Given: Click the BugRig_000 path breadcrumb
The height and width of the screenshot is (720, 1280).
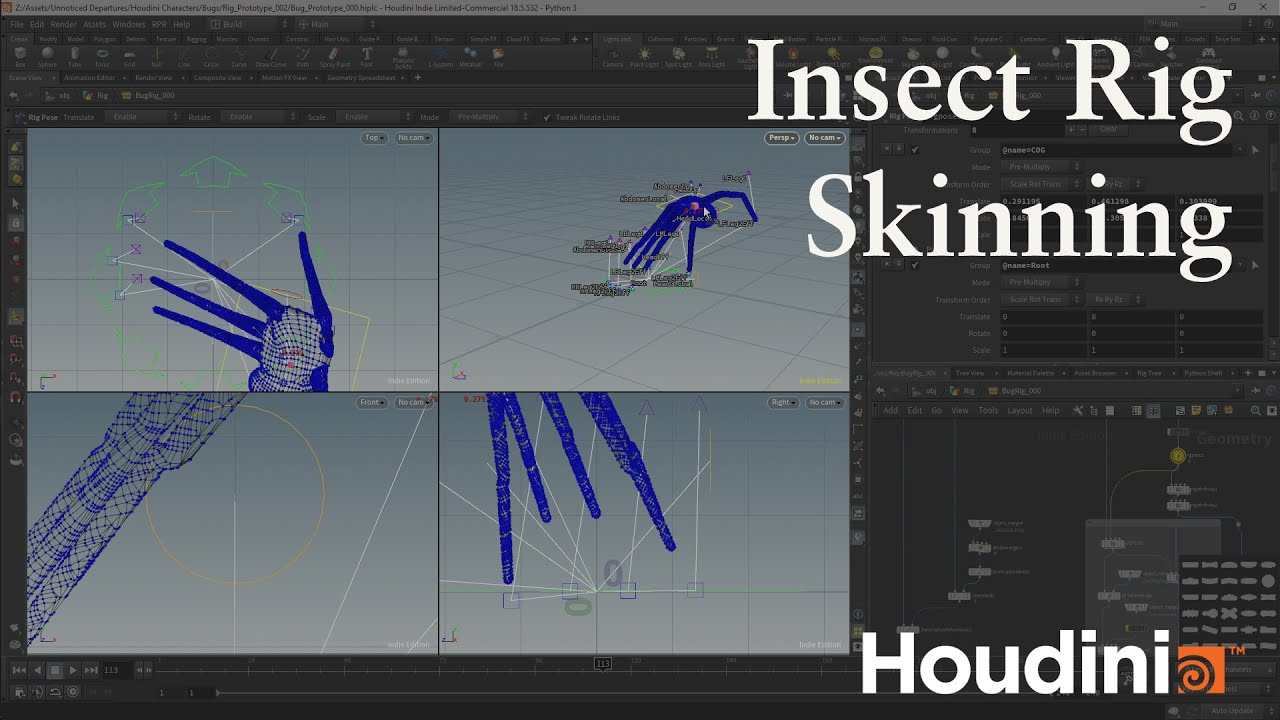Looking at the screenshot, I should [148, 95].
